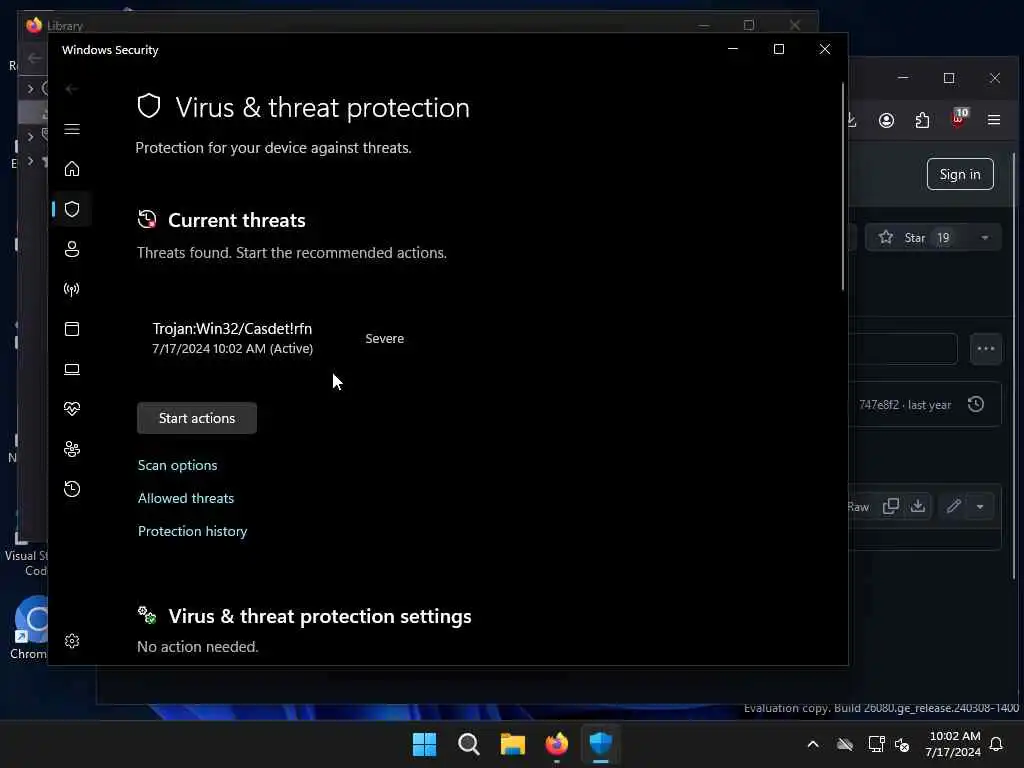Click the OneDrive cloud icon in system tray
The image size is (1024, 768).
click(845, 744)
